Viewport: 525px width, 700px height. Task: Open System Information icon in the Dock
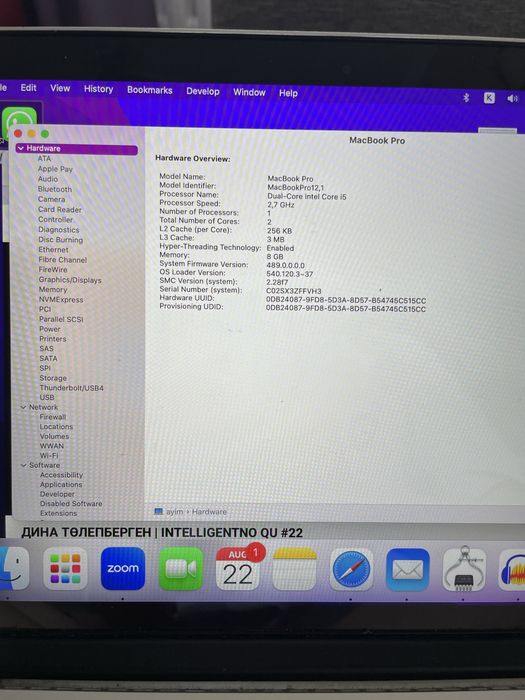pyautogui.click(x=464, y=569)
